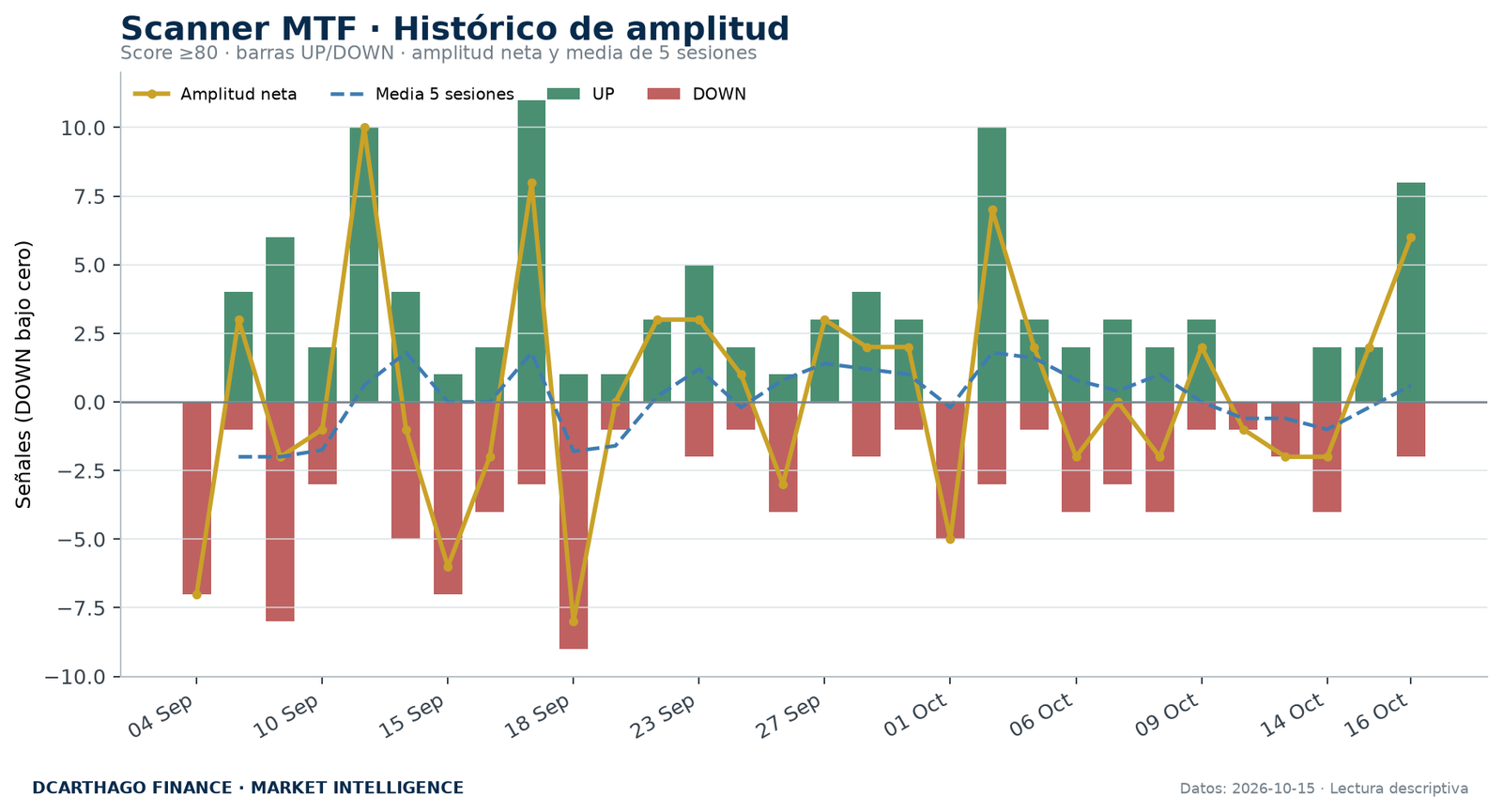Click the y-axis label 'Señales (DOWN bajo cero)'

point(24,375)
